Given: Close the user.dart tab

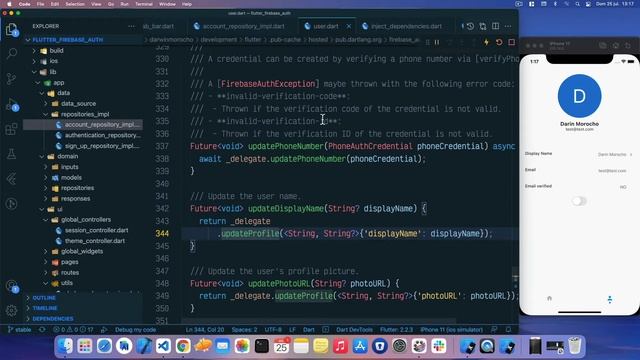Looking at the screenshot, I should click(349, 26).
